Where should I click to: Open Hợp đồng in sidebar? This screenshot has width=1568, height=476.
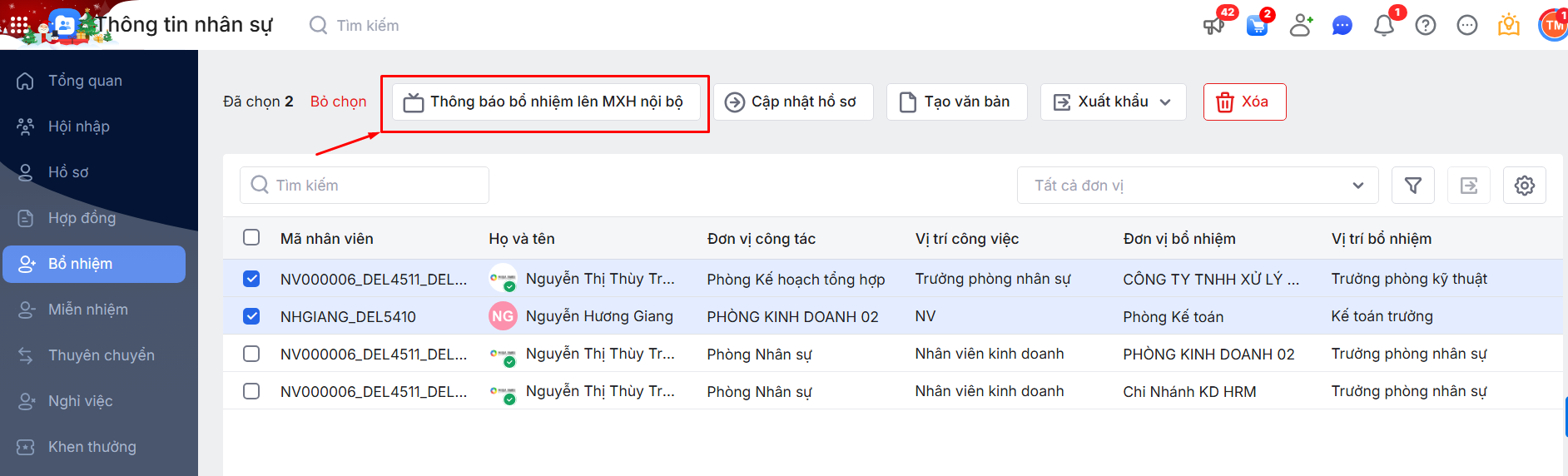click(x=82, y=218)
